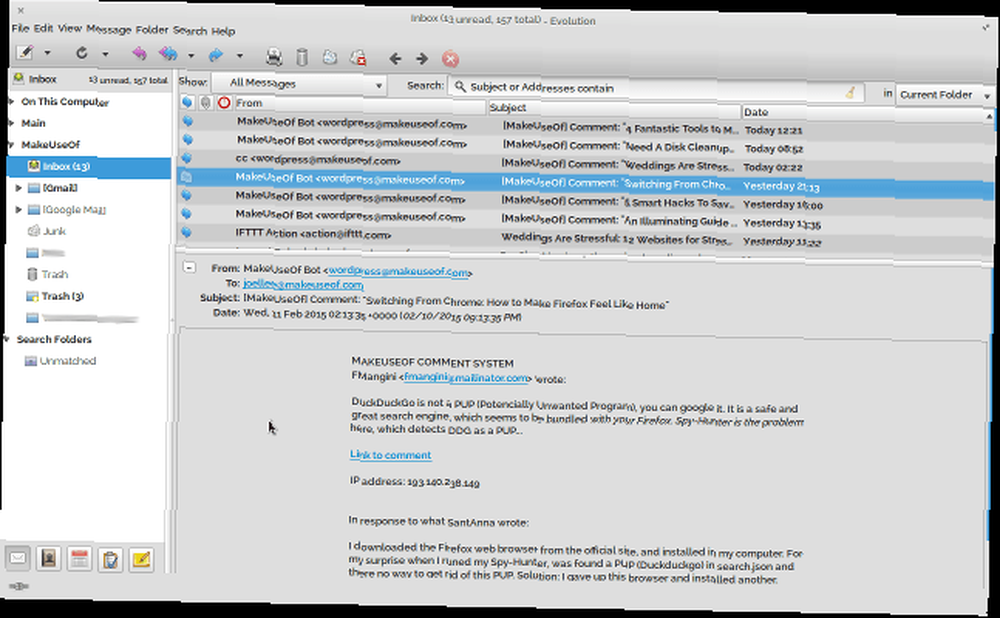
Task: Open the Folder menu
Action: pos(152,30)
